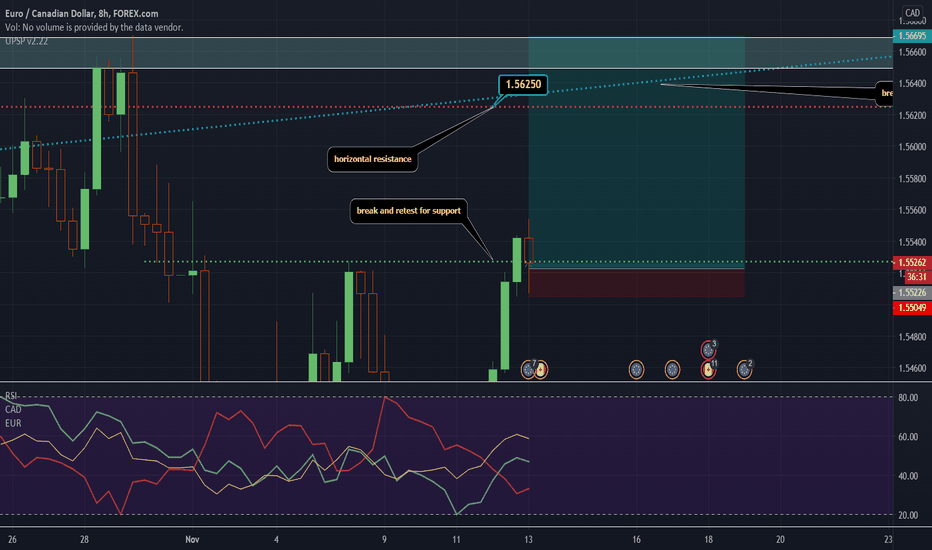Click the '13' date on time axis
This screenshot has width=932, height=550.
(x=528, y=539)
